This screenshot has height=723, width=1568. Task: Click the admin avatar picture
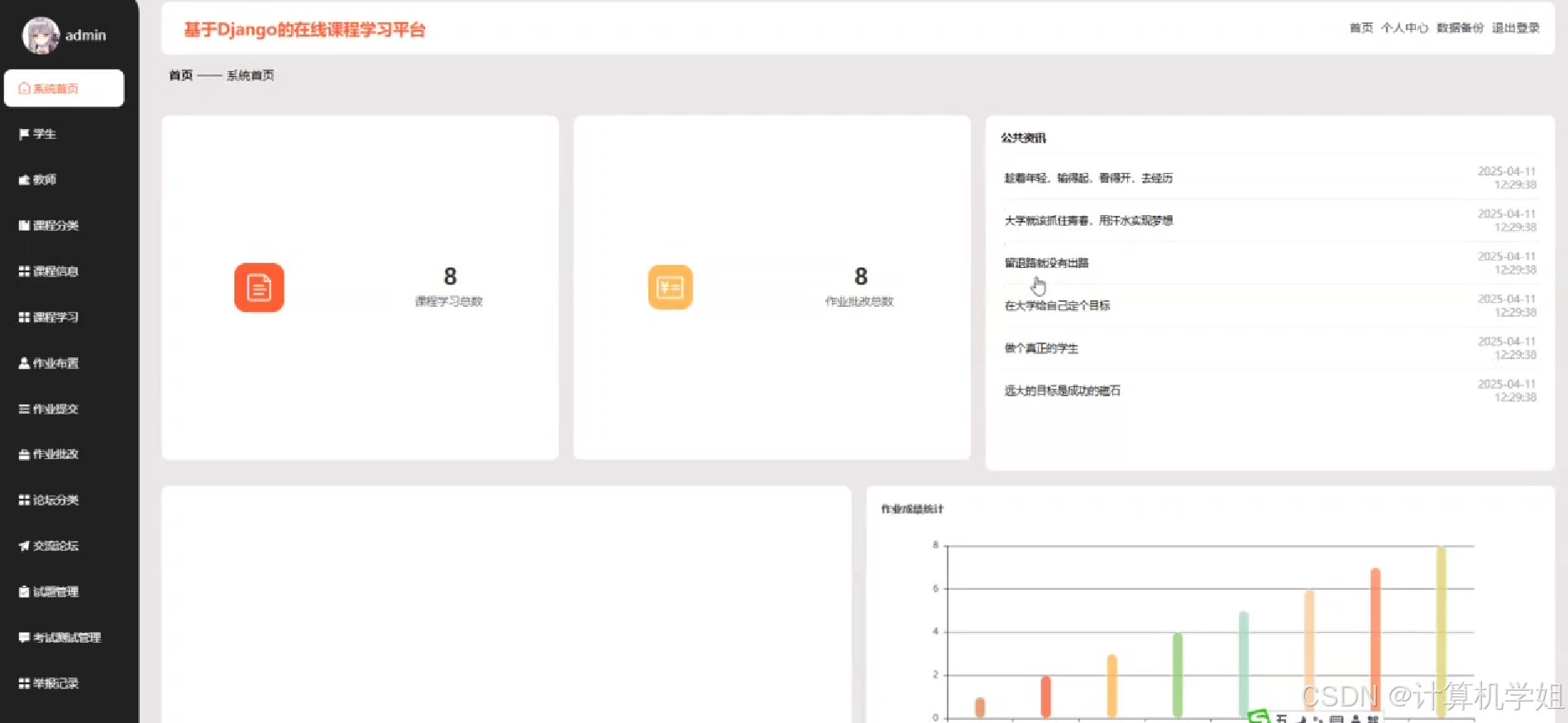tap(41, 36)
